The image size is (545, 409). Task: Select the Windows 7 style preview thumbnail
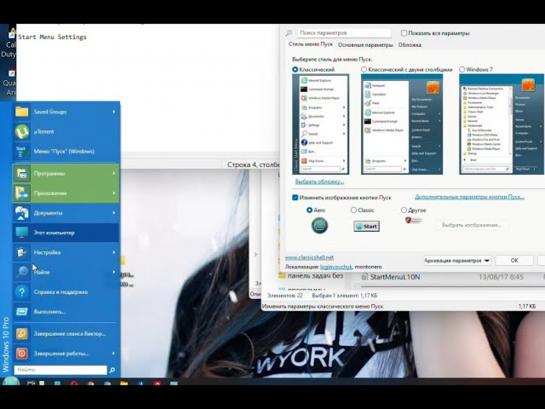coord(502,124)
